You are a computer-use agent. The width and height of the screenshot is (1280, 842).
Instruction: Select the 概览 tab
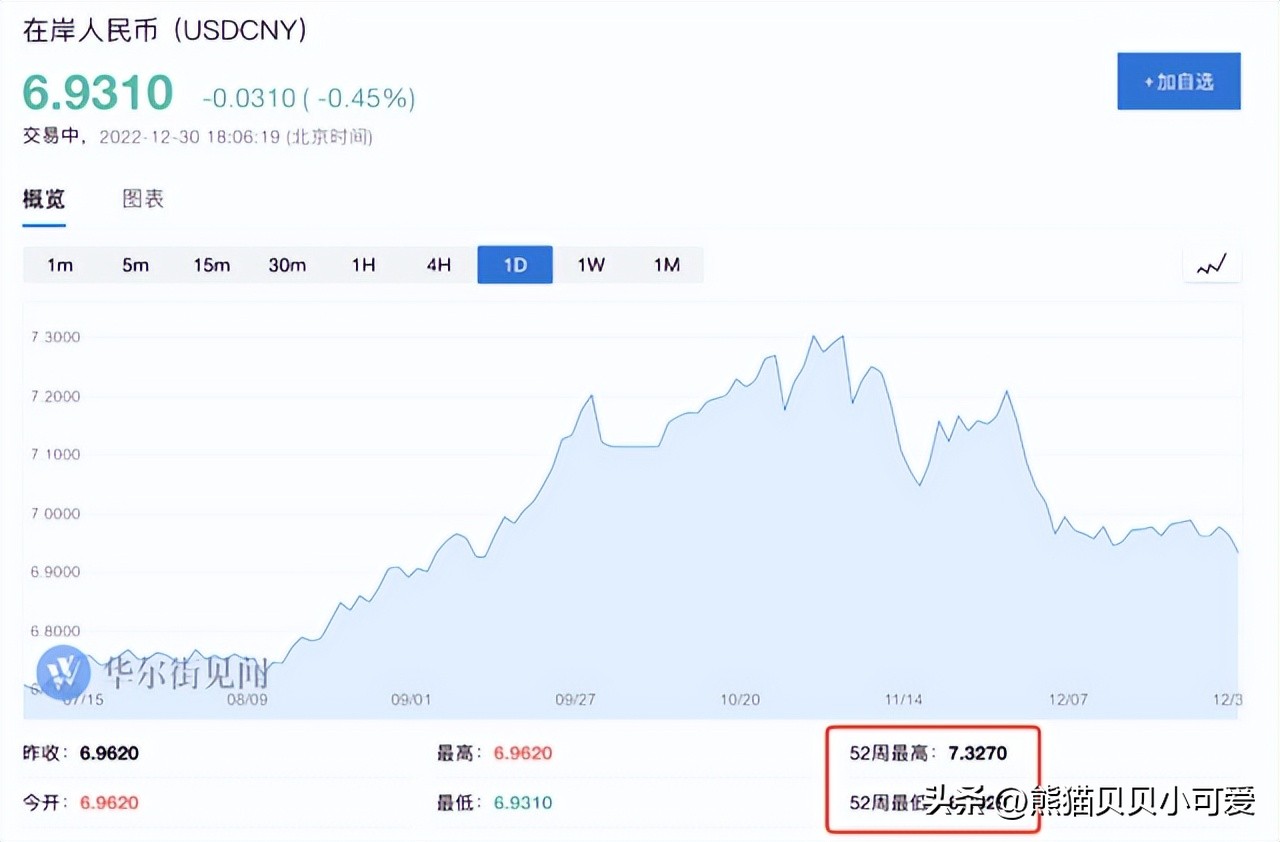click(x=42, y=199)
